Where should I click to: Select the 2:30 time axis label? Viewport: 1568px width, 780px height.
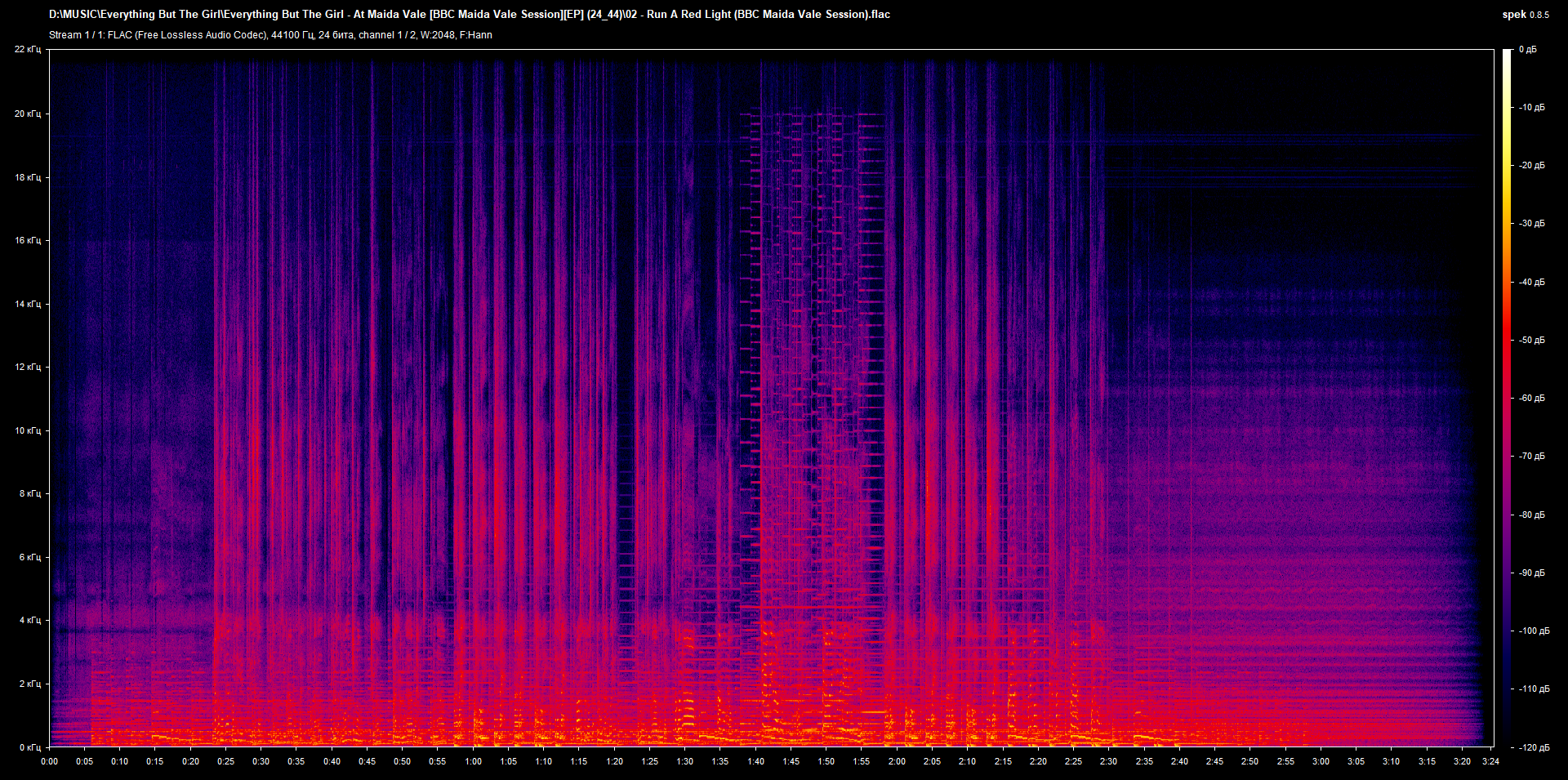(x=1108, y=761)
